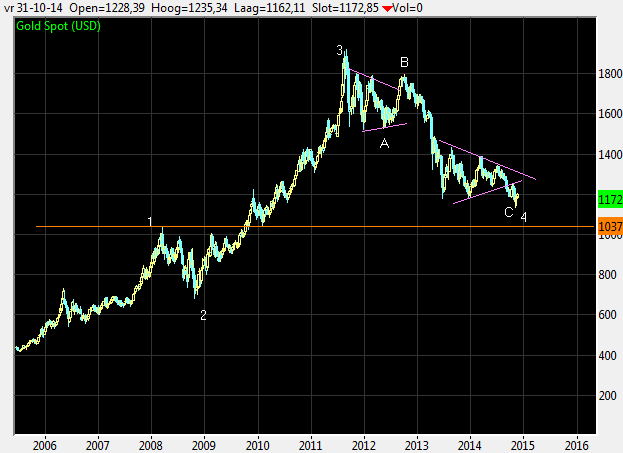Click wave label 2 at the 2008 low
This screenshot has width=623, height=453.
[203, 315]
